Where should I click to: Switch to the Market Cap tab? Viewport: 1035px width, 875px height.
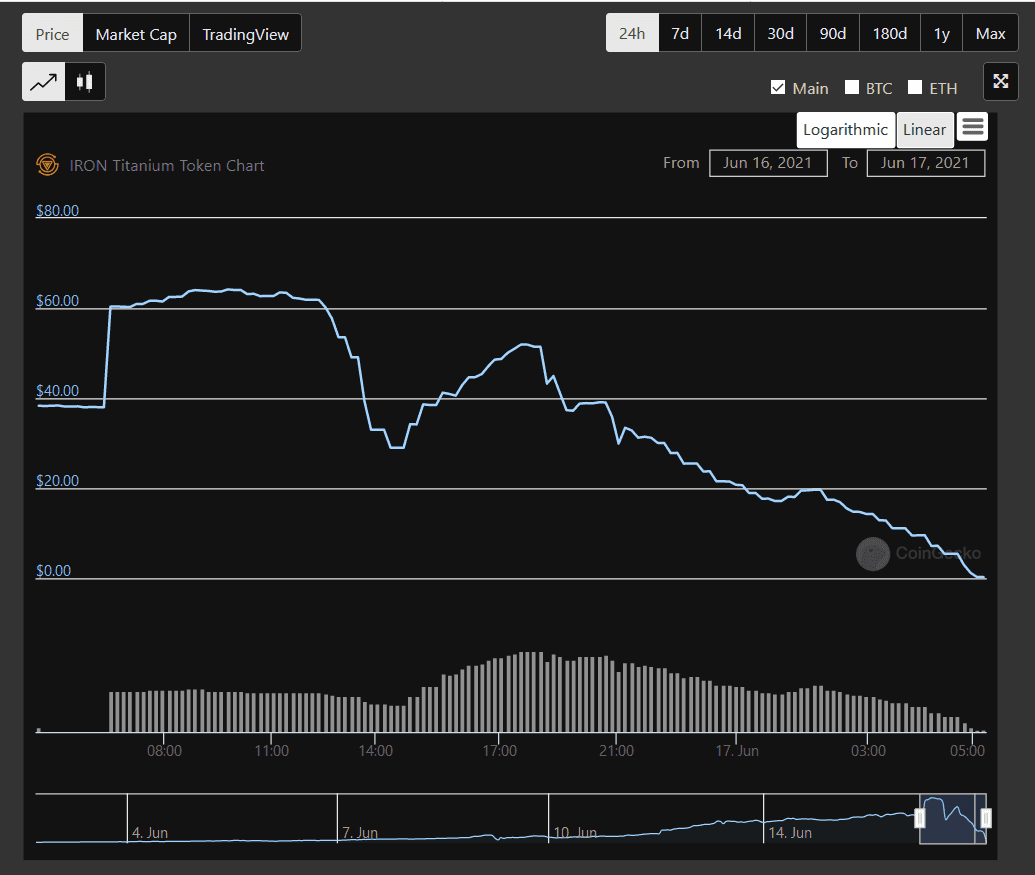click(x=136, y=34)
